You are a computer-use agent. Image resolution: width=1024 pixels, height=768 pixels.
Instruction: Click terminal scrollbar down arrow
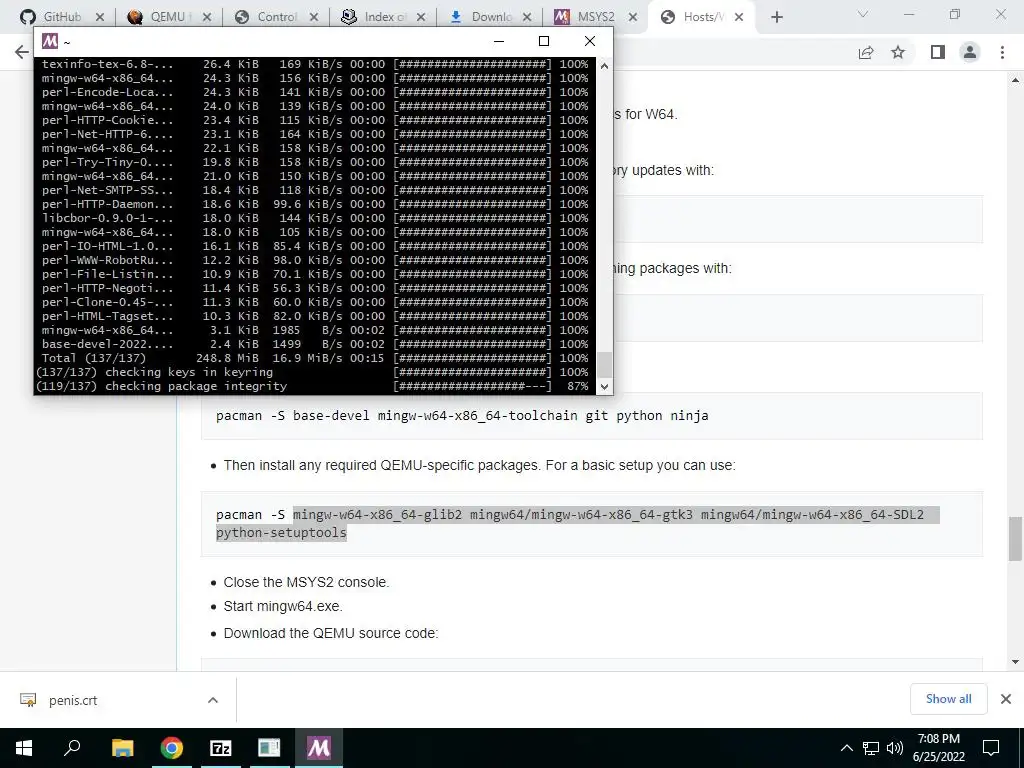(604, 387)
